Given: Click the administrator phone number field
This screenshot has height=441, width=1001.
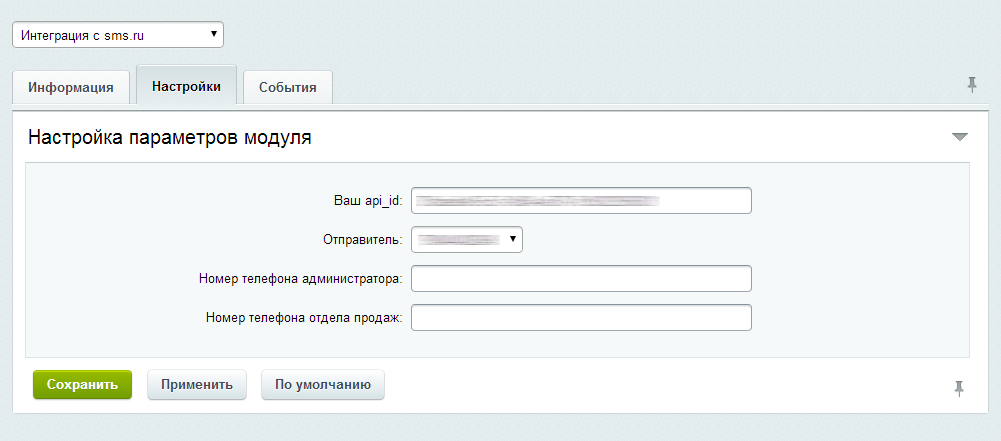Looking at the screenshot, I should 581,278.
